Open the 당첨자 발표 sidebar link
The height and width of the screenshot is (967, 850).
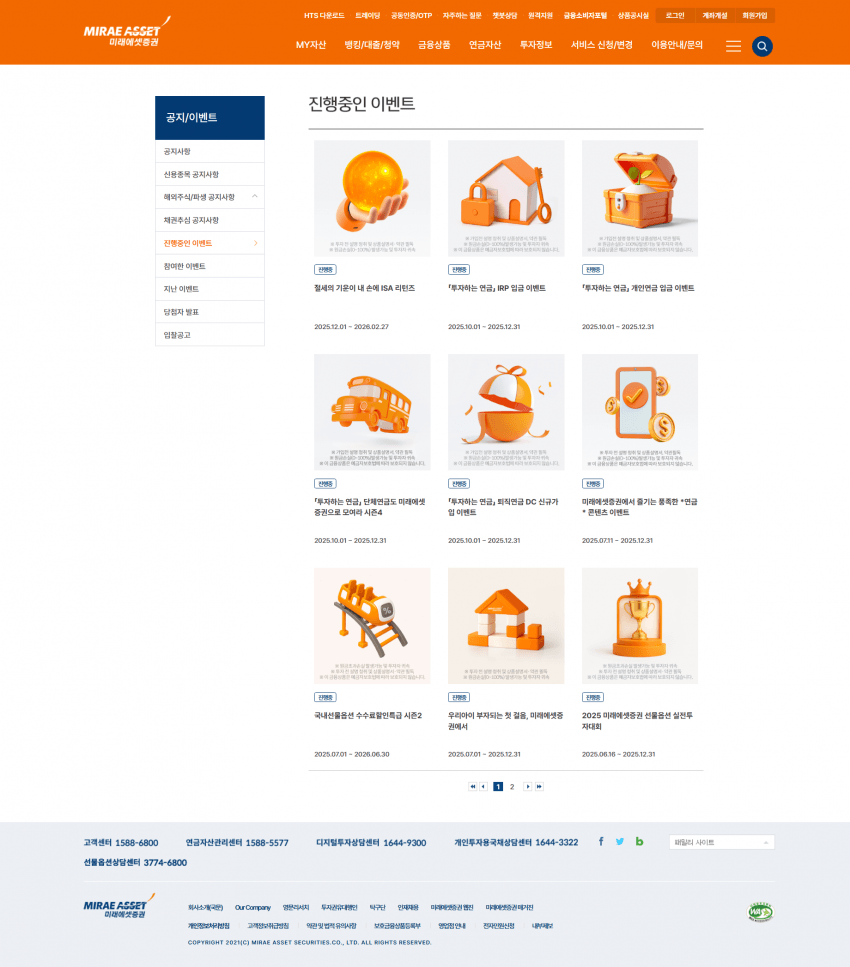pyautogui.click(x=182, y=312)
